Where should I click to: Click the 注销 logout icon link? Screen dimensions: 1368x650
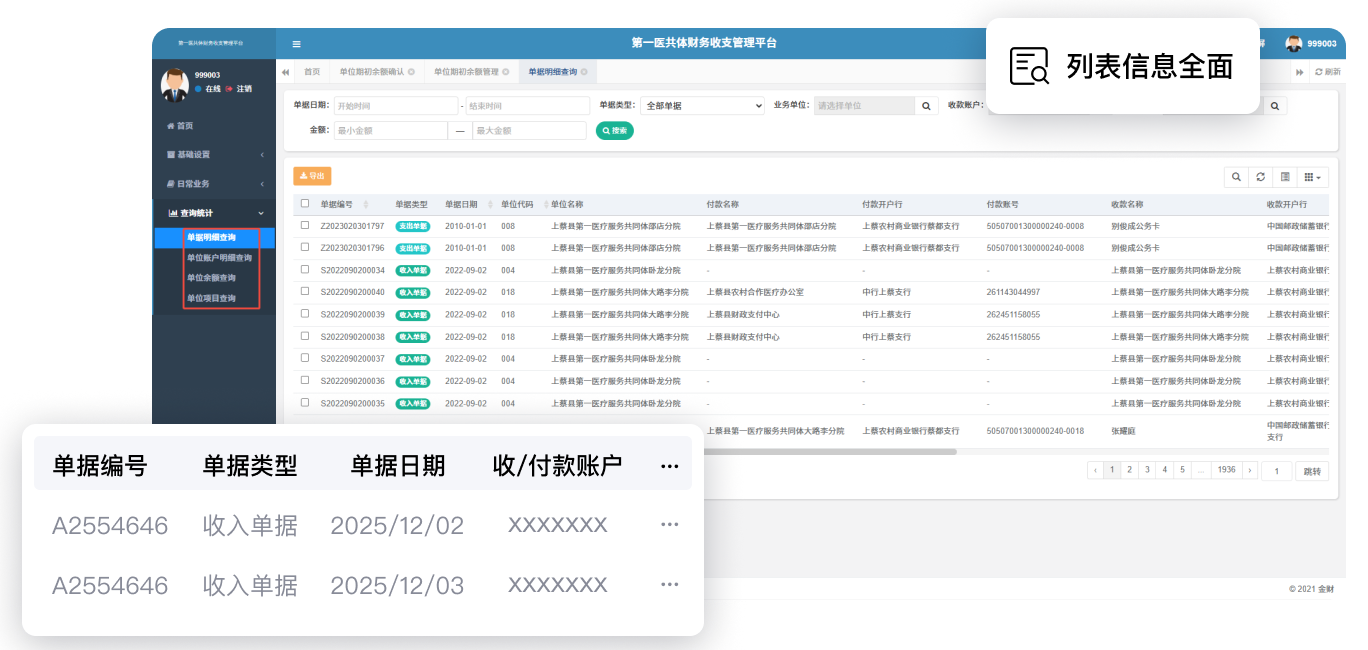(x=239, y=89)
